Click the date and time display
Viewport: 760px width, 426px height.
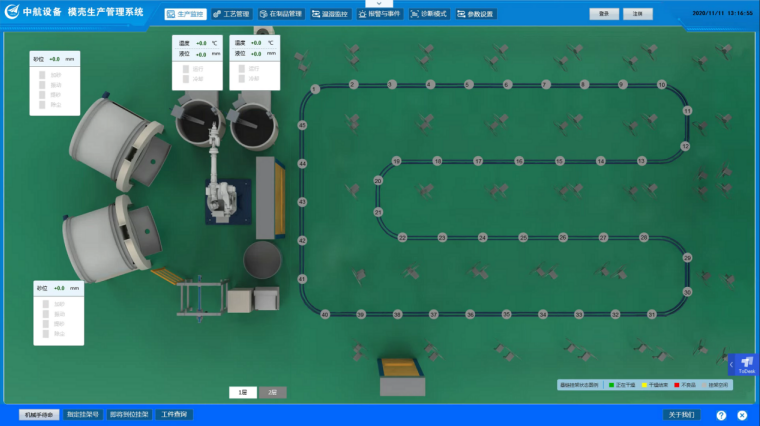722,13
